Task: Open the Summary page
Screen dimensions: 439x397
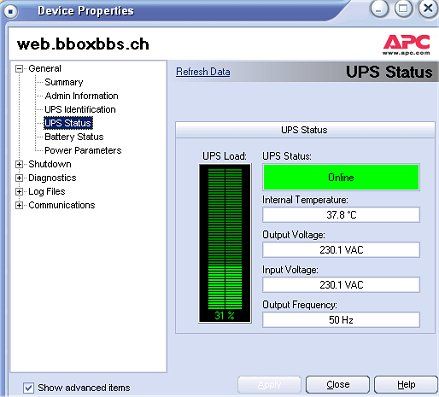Action: [x=64, y=82]
